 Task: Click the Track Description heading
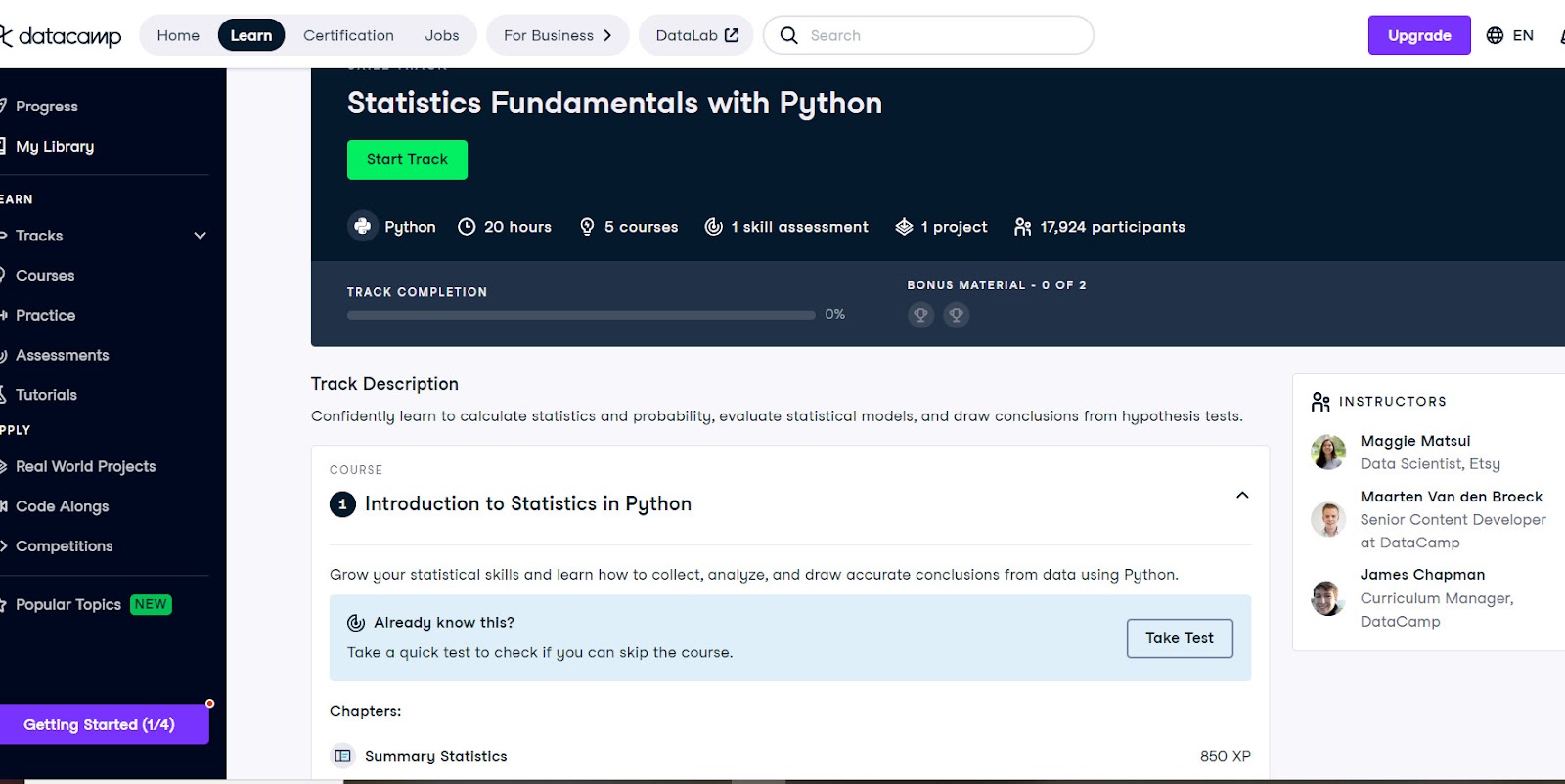(384, 384)
